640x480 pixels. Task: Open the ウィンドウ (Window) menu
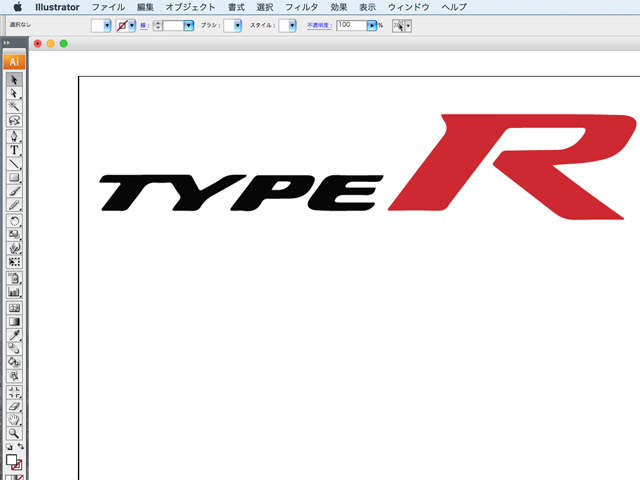[x=408, y=7]
